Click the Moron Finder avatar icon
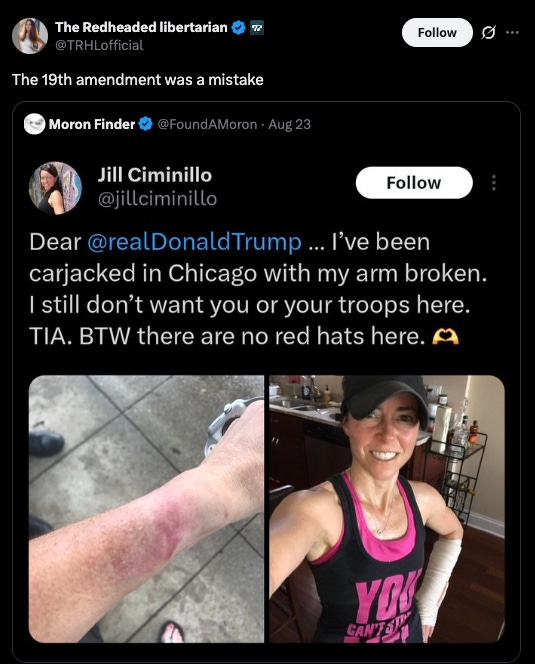The width and height of the screenshot is (535, 664). pyautogui.click(x=34, y=124)
